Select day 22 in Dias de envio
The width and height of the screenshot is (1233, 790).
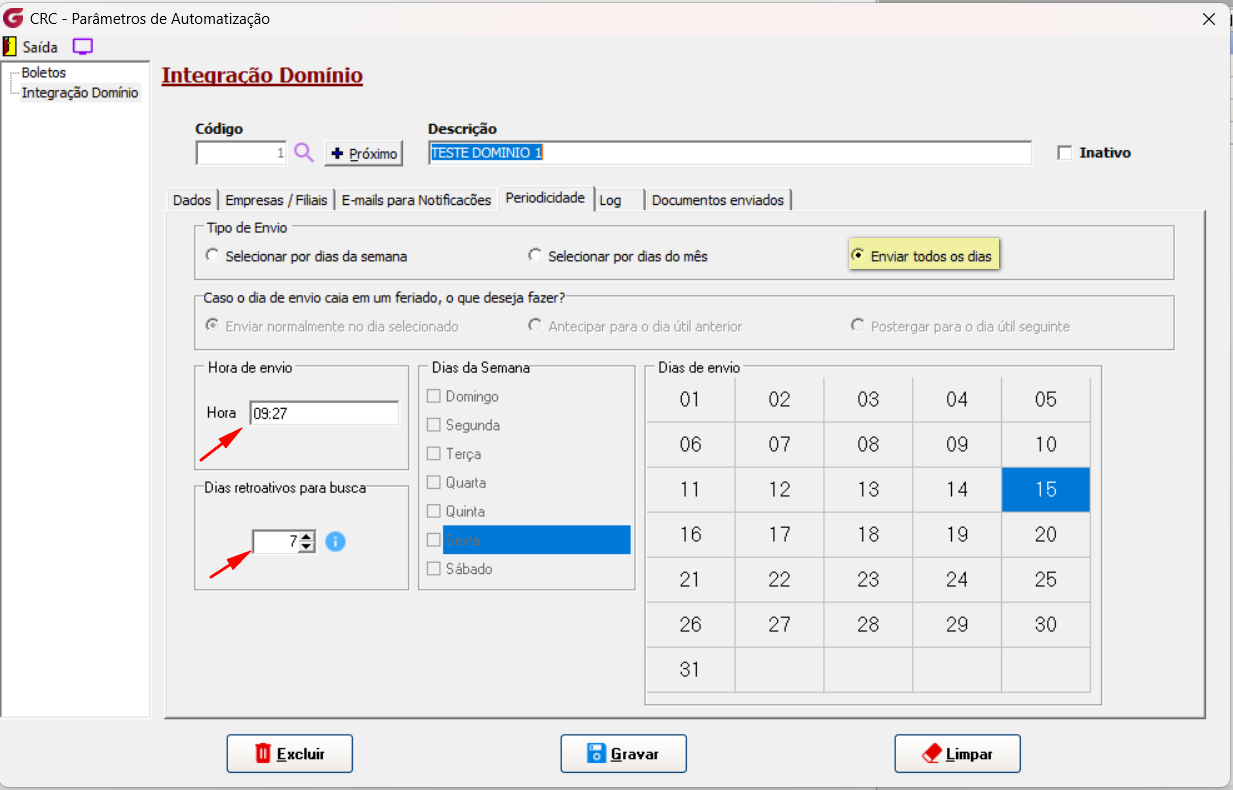[x=779, y=580]
